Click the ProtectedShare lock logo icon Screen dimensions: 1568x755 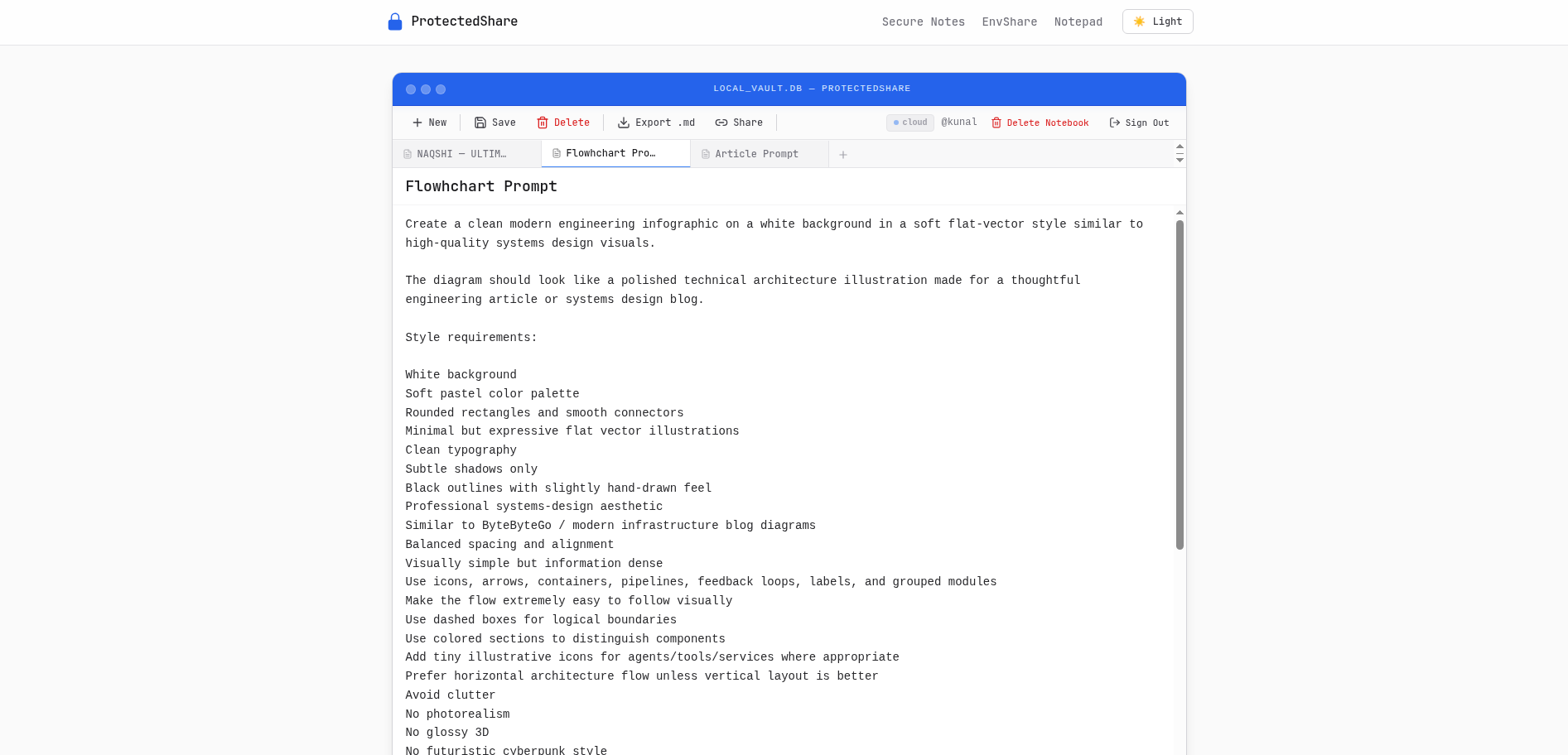[395, 22]
